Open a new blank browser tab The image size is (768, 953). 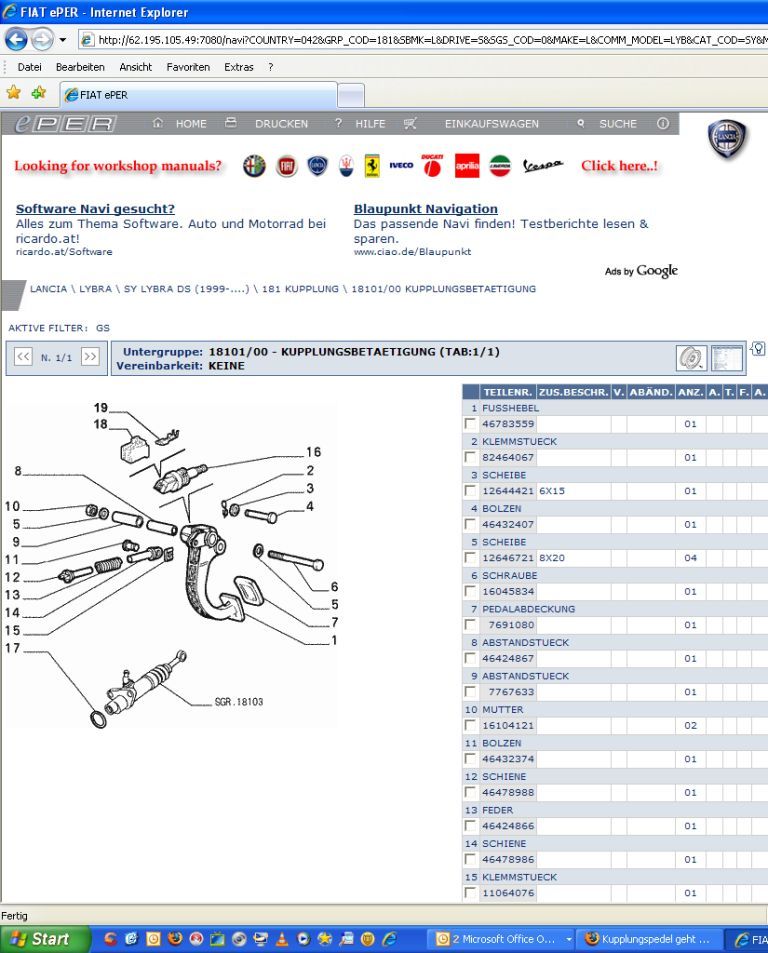[351, 95]
